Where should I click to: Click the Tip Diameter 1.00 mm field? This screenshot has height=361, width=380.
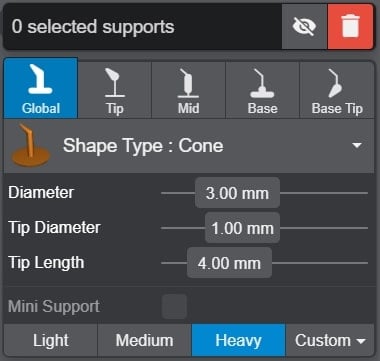click(242, 228)
